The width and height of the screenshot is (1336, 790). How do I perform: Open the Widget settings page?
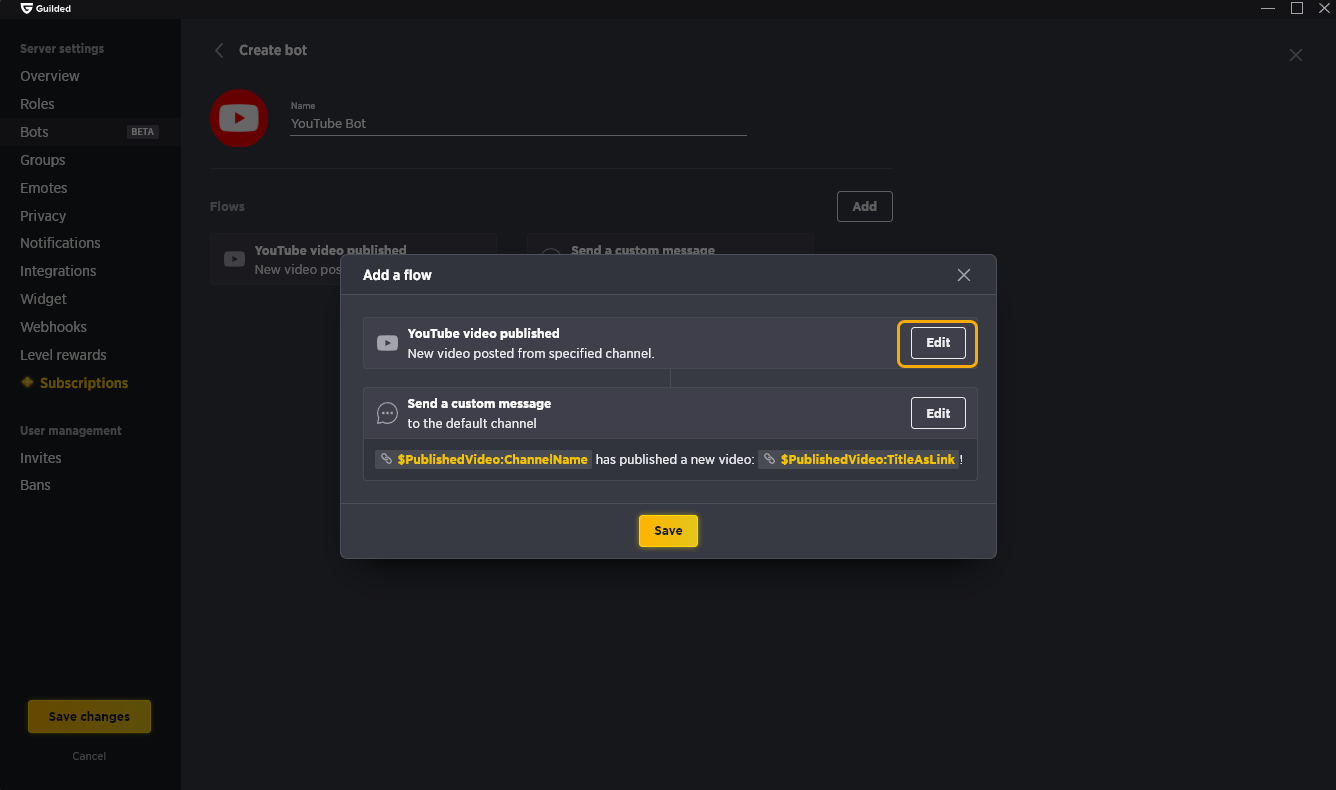[x=44, y=299]
